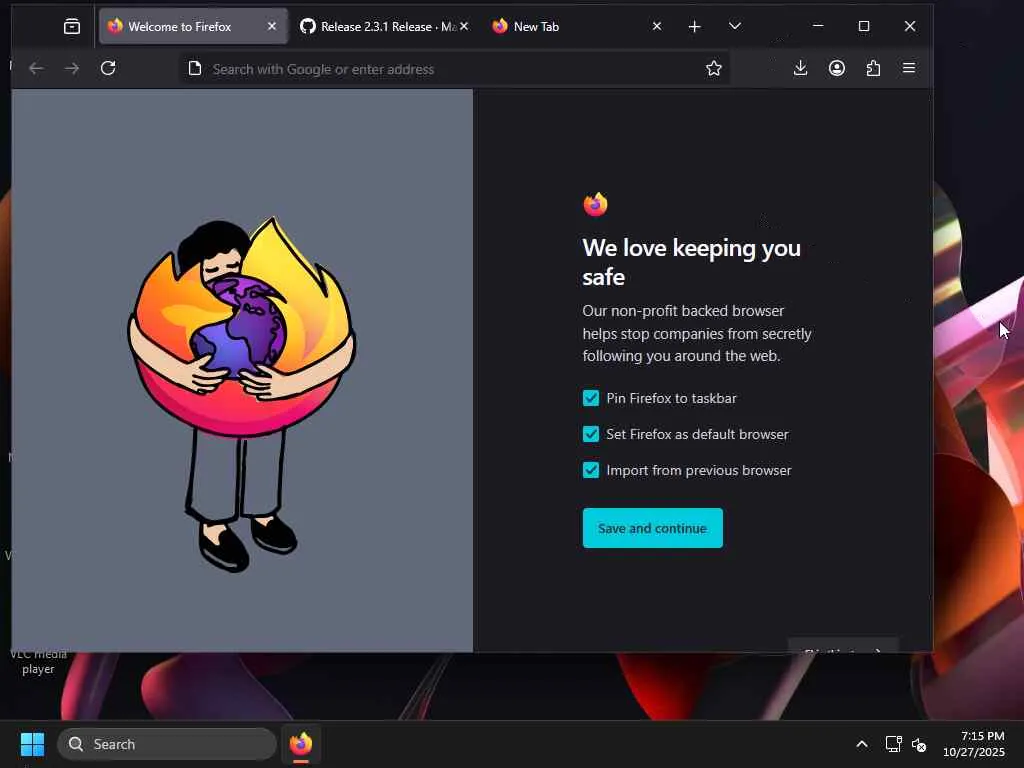Uncheck Import from previous browser
The width and height of the screenshot is (1024, 768).
point(590,470)
